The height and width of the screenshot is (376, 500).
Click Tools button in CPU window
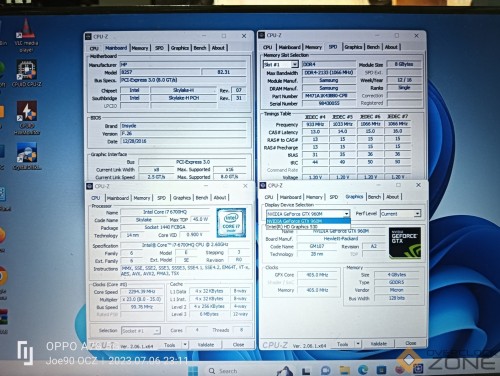pyautogui.click(x=170, y=345)
